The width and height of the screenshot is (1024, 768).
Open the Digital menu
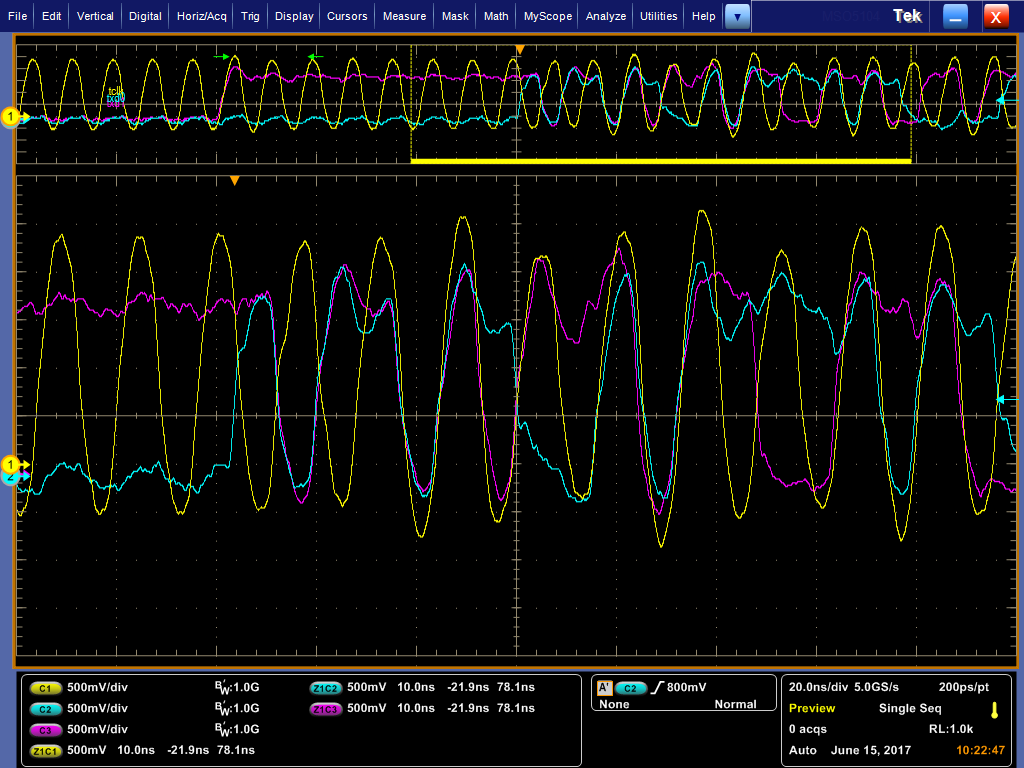144,16
